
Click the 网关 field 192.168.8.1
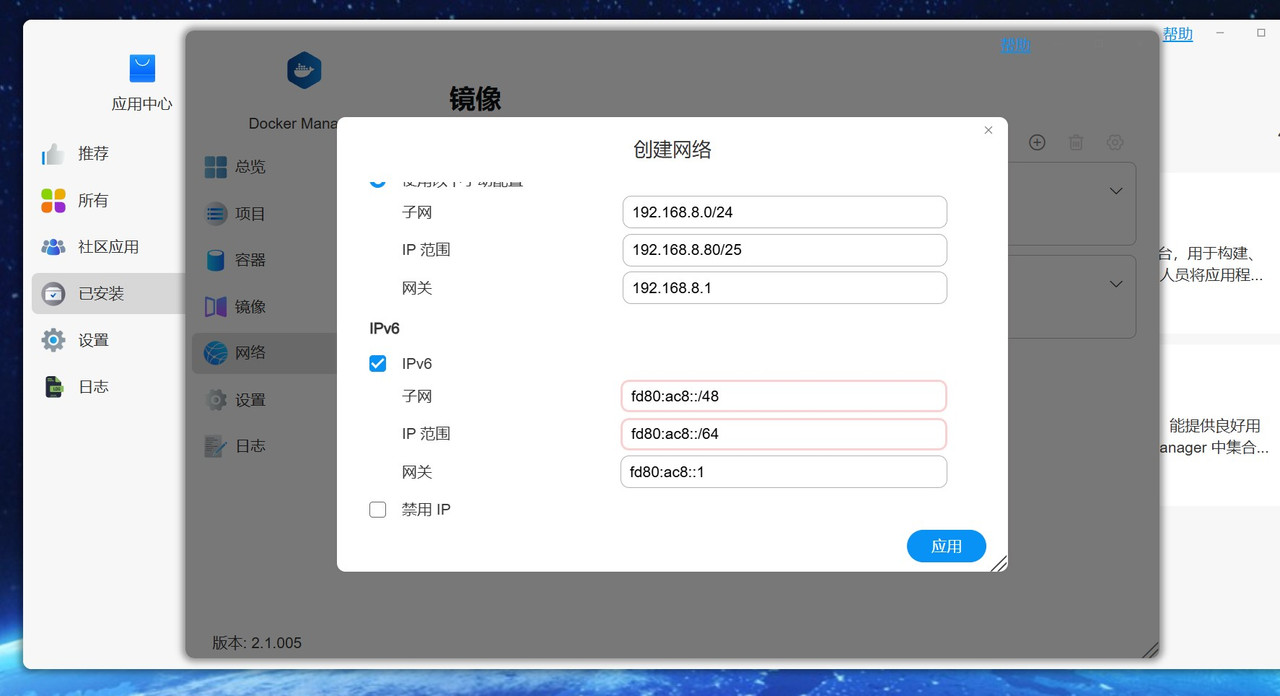coord(784,288)
